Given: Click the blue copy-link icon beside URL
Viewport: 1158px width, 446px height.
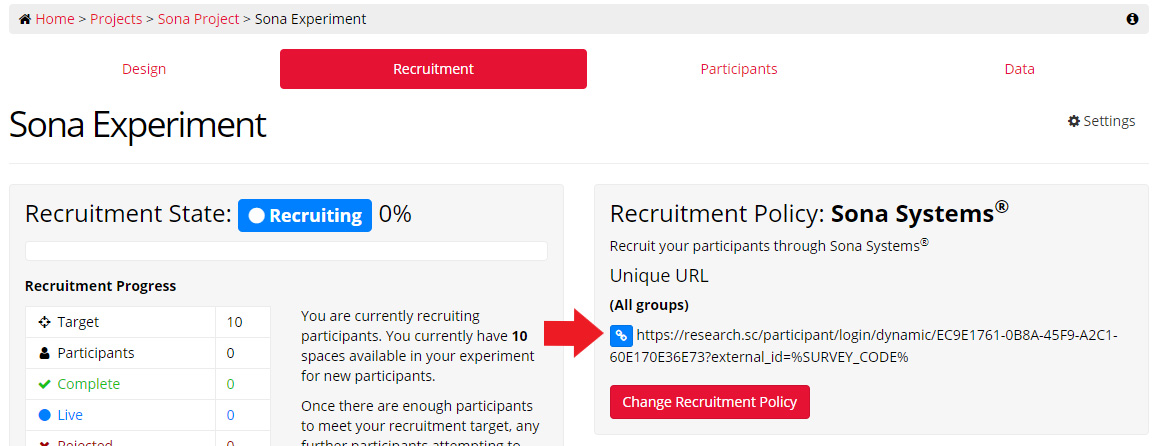Looking at the screenshot, I should click(621, 335).
